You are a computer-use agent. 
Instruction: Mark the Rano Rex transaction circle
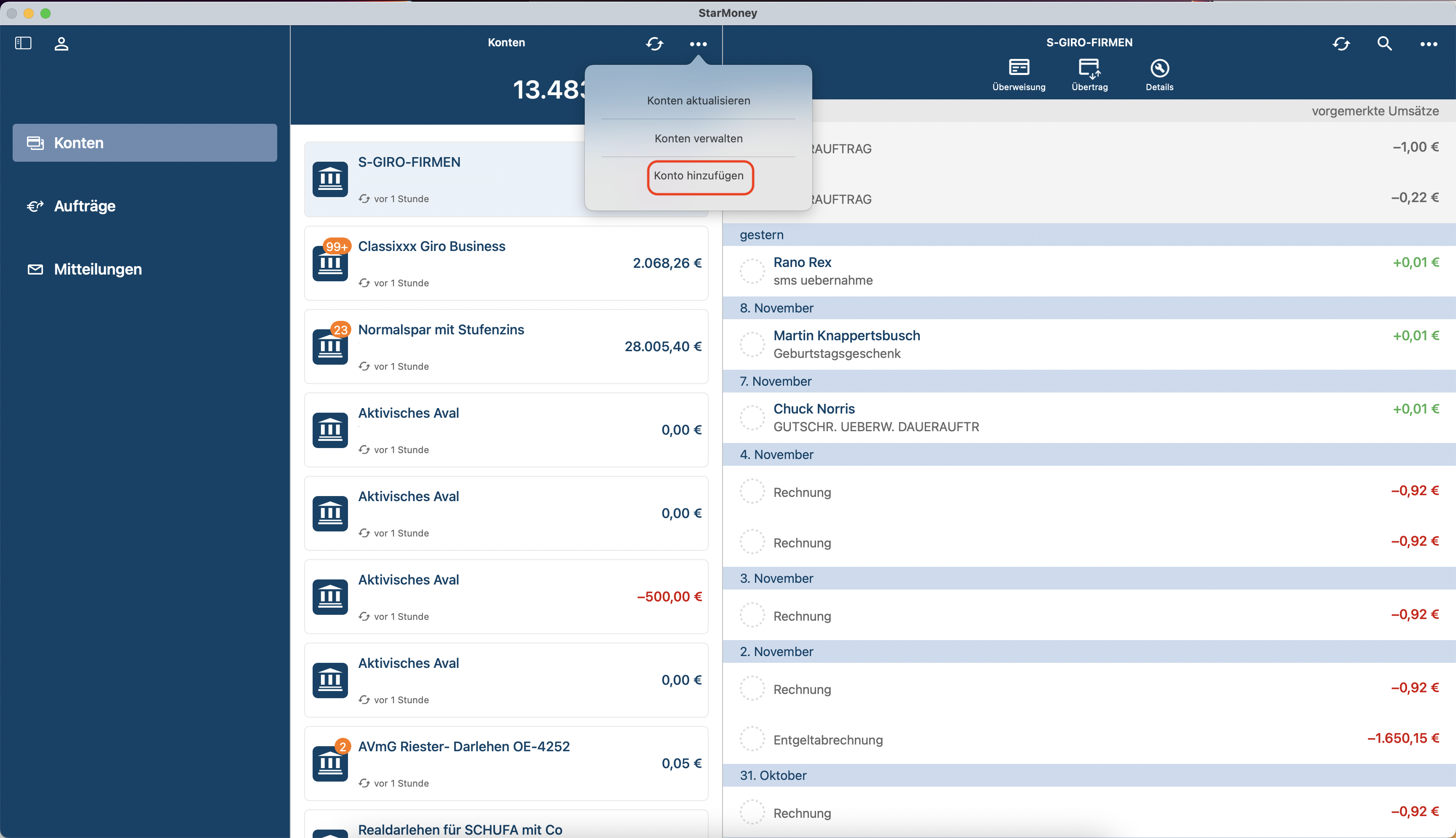point(752,271)
